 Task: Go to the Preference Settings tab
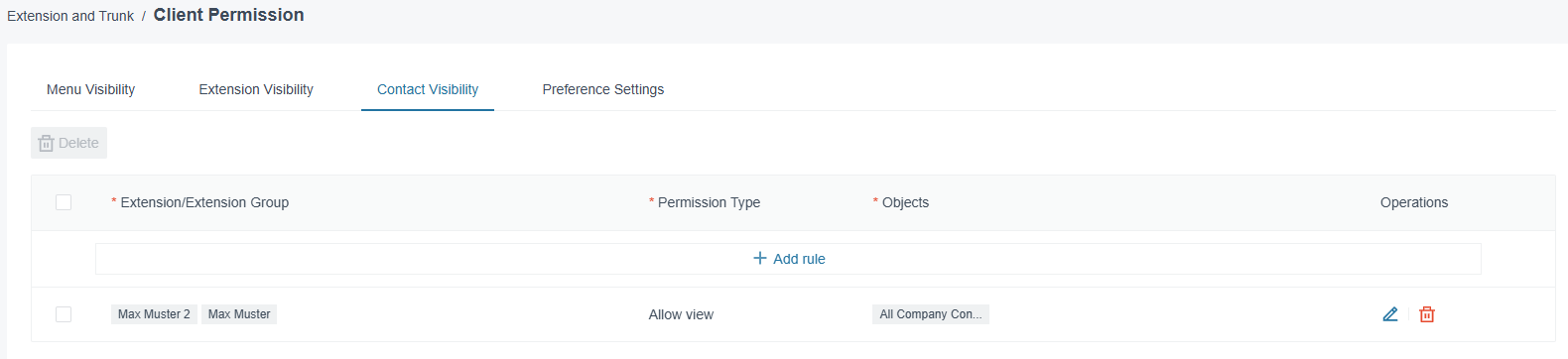603,89
